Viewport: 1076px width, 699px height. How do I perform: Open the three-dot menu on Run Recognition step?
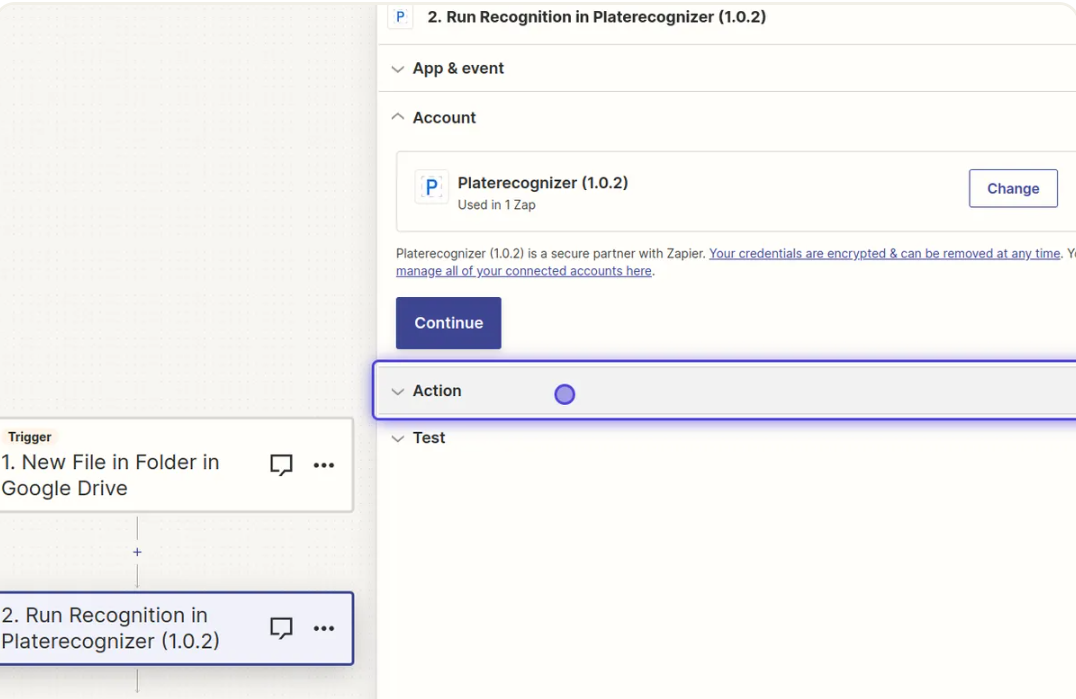pyautogui.click(x=324, y=628)
